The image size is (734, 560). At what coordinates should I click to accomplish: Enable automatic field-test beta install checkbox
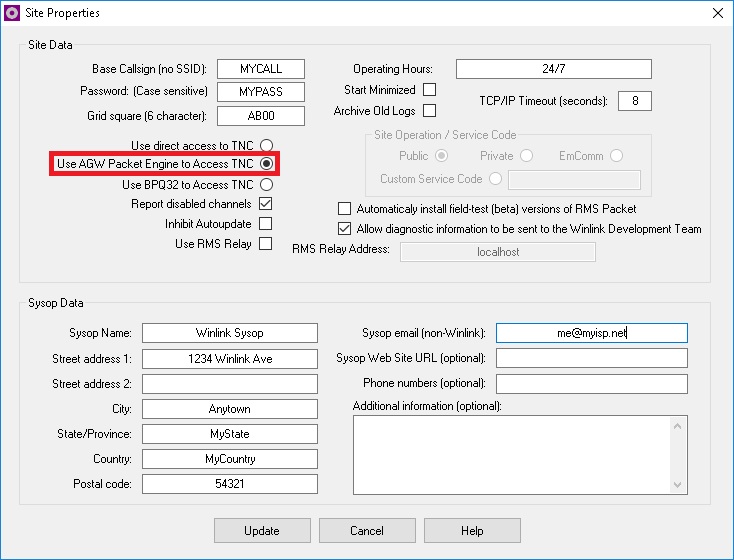click(x=345, y=209)
